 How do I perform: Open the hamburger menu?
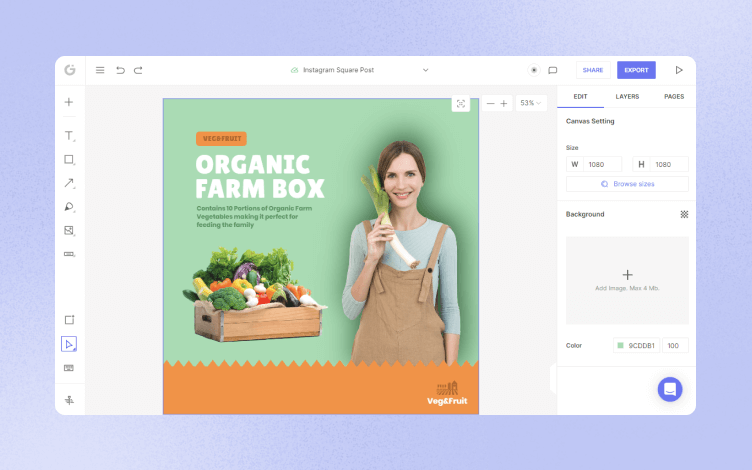(100, 70)
